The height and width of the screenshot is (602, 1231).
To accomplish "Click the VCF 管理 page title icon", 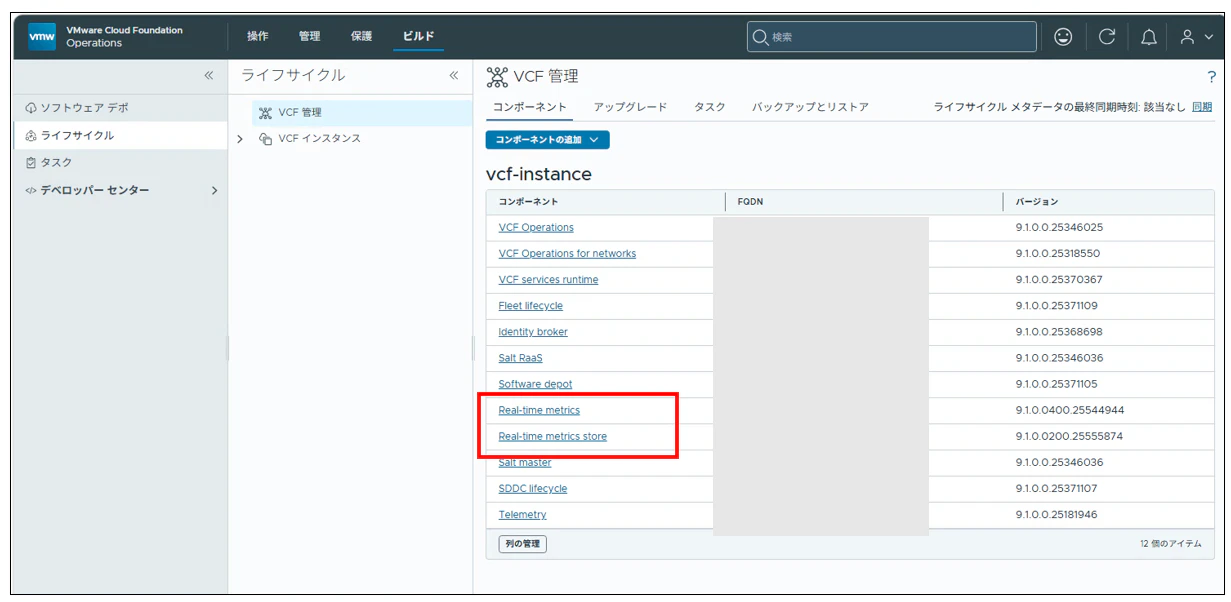I will 497,76.
